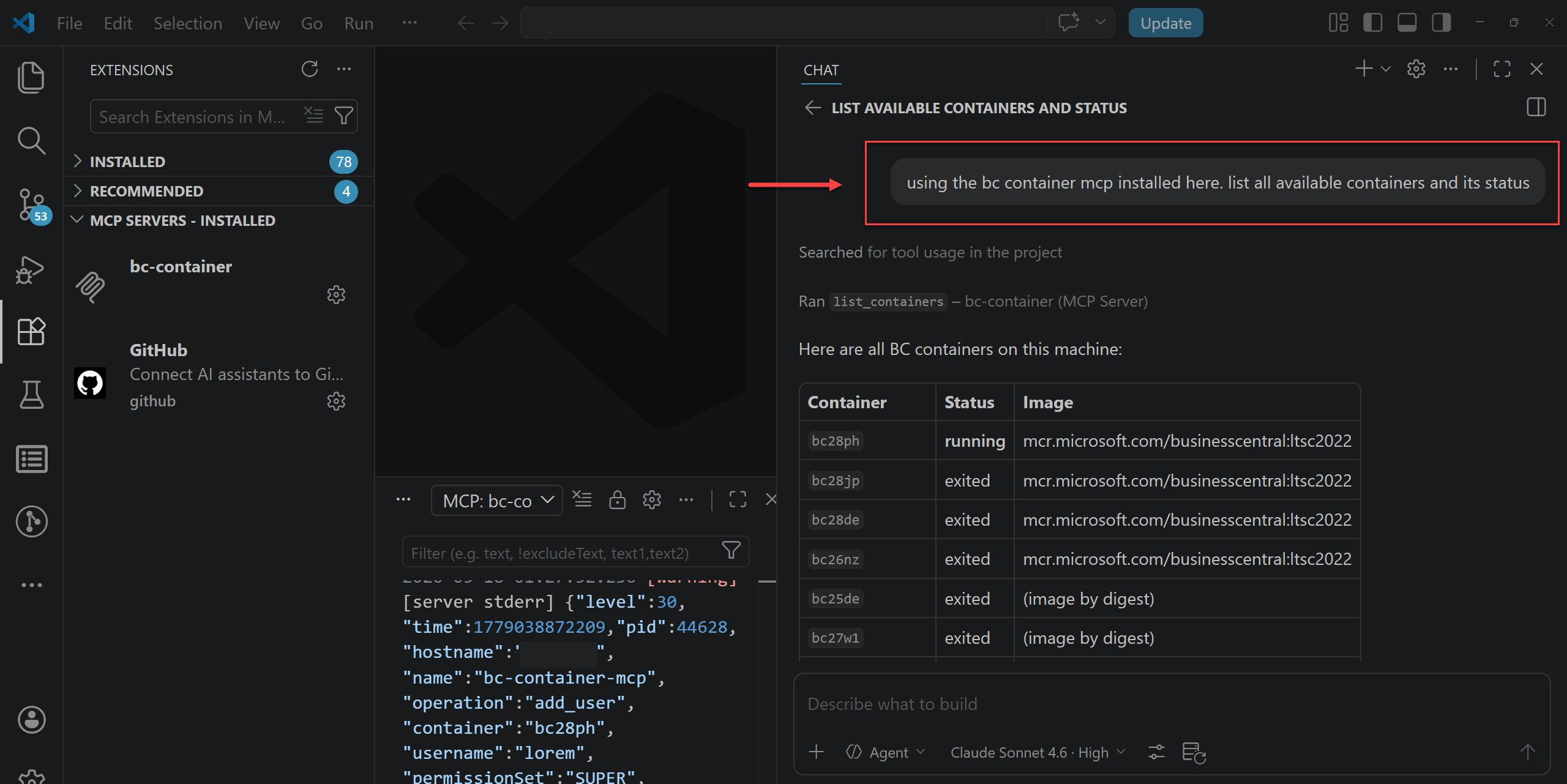Maximize the chat panel
Viewport: 1567px width, 784px height.
click(1502, 69)
